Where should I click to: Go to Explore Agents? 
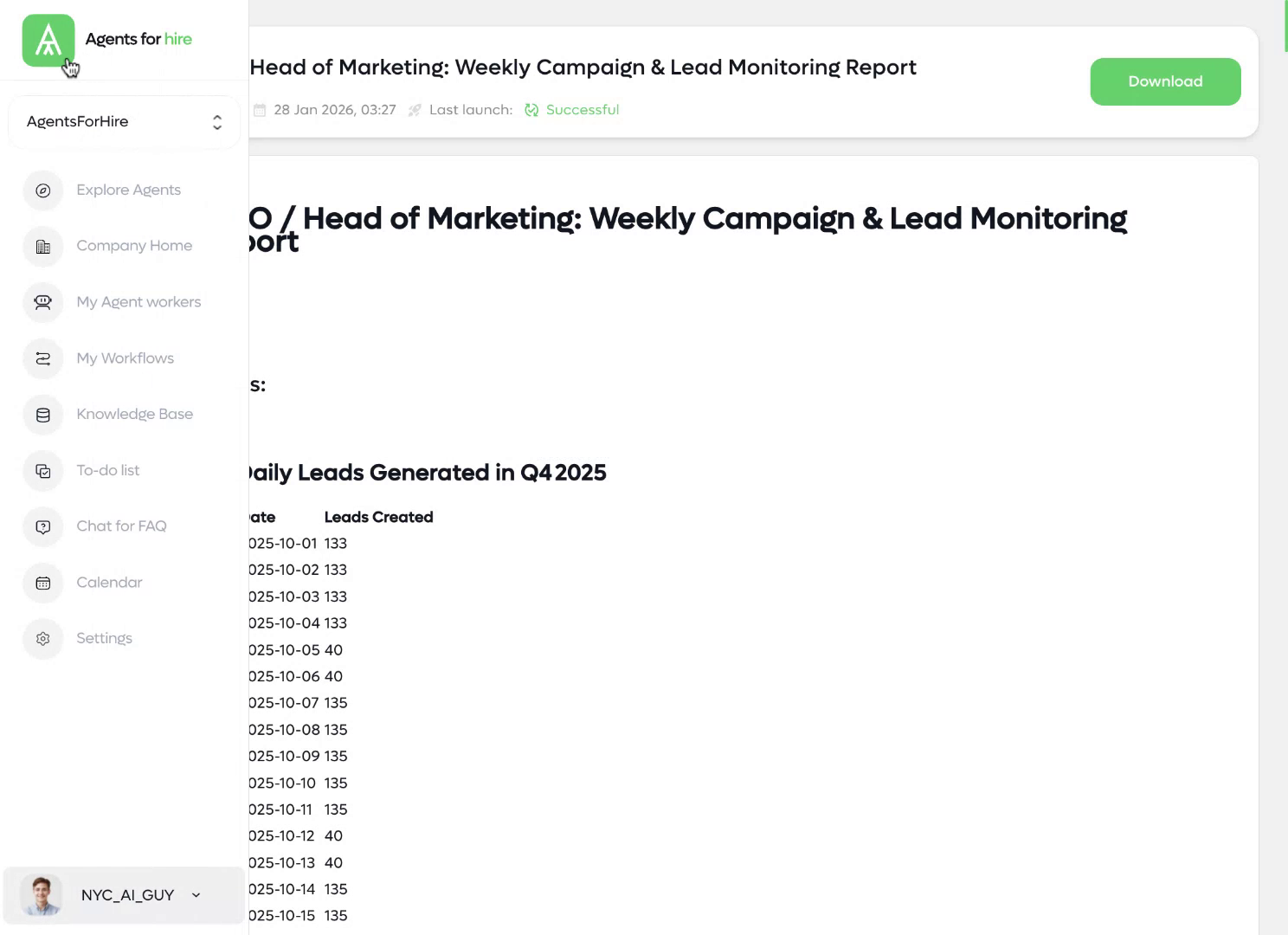click(x=128, y=190)
